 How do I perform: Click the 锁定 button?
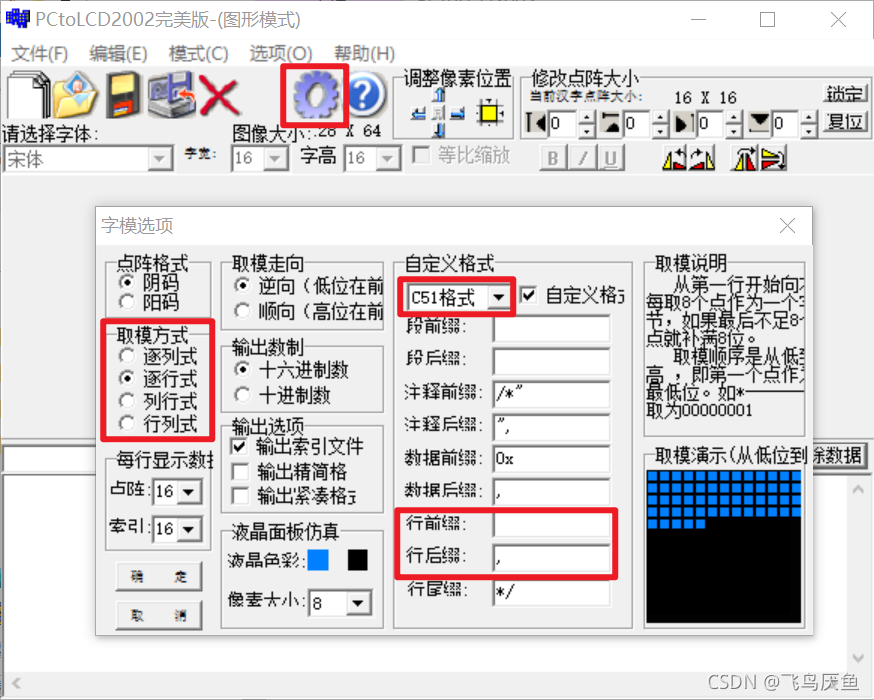pos(845,94)
